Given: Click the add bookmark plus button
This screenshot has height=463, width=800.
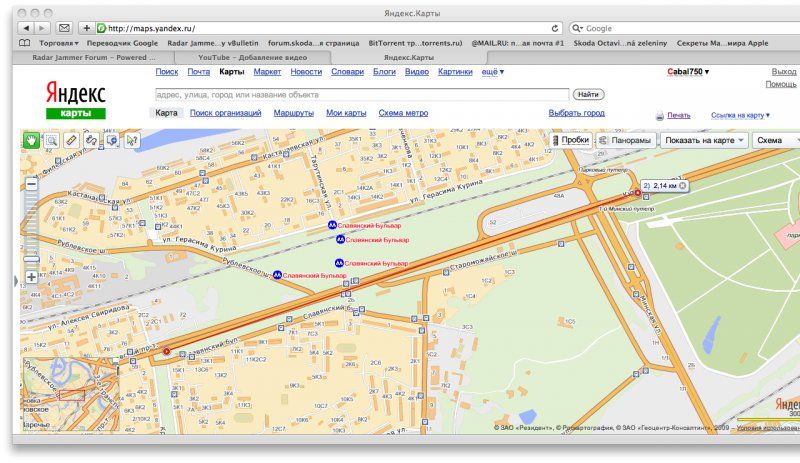Looking at the screenshot, I should [86, 28].
